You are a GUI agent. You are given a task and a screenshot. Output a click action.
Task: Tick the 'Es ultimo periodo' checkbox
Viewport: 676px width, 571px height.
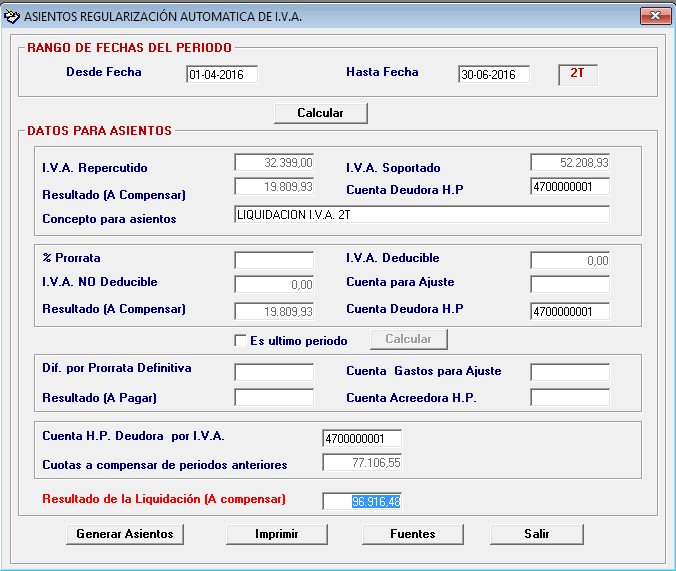(x=240, y=340)
